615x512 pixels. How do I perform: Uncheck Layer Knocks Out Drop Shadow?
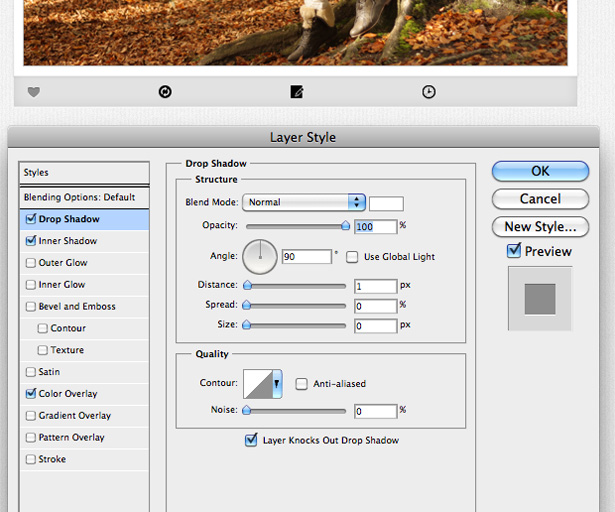251,440
